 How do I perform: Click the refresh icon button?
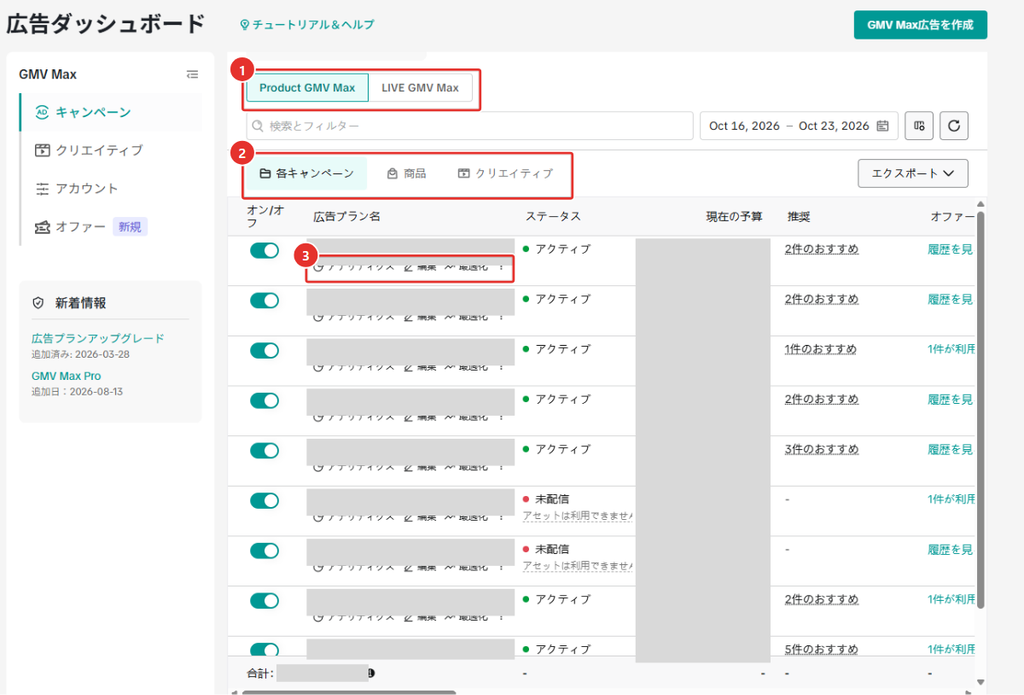point(953,125)
